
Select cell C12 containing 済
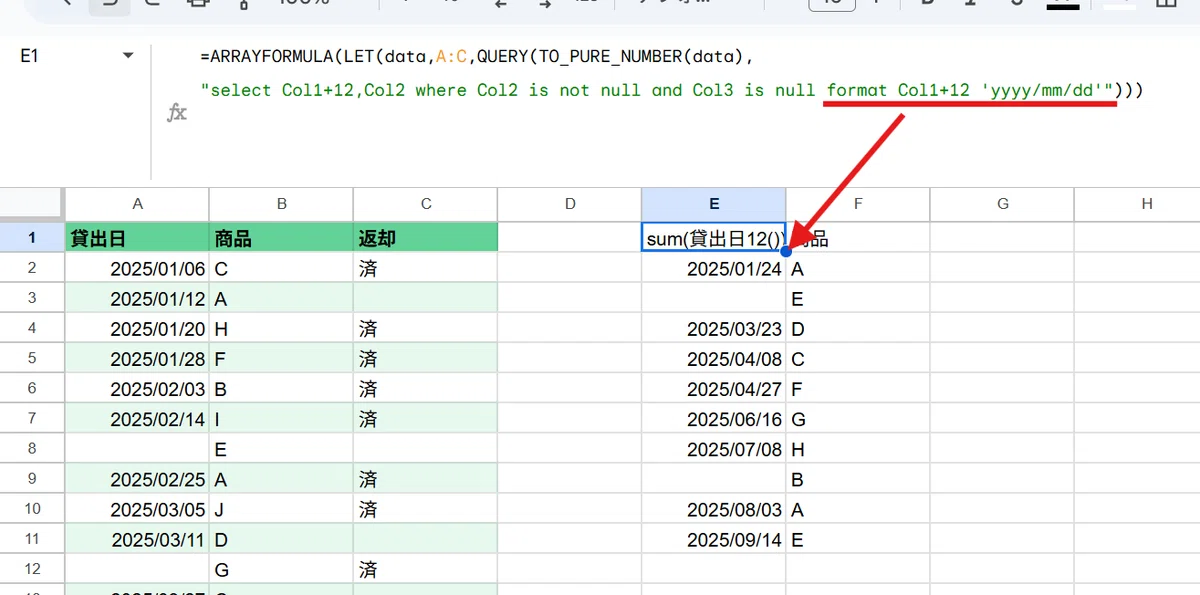426,569
